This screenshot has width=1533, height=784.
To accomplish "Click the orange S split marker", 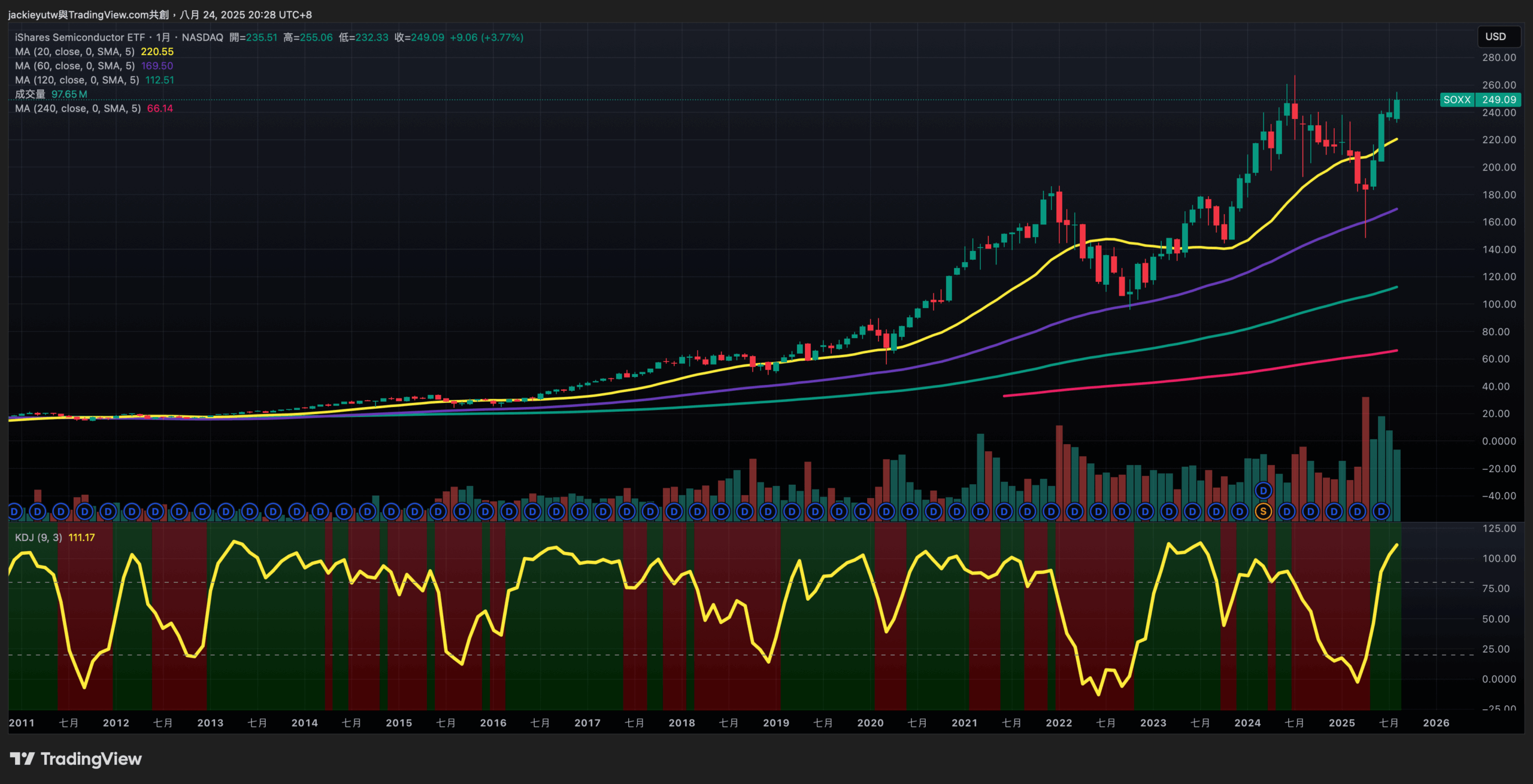I will [1263, 512].
